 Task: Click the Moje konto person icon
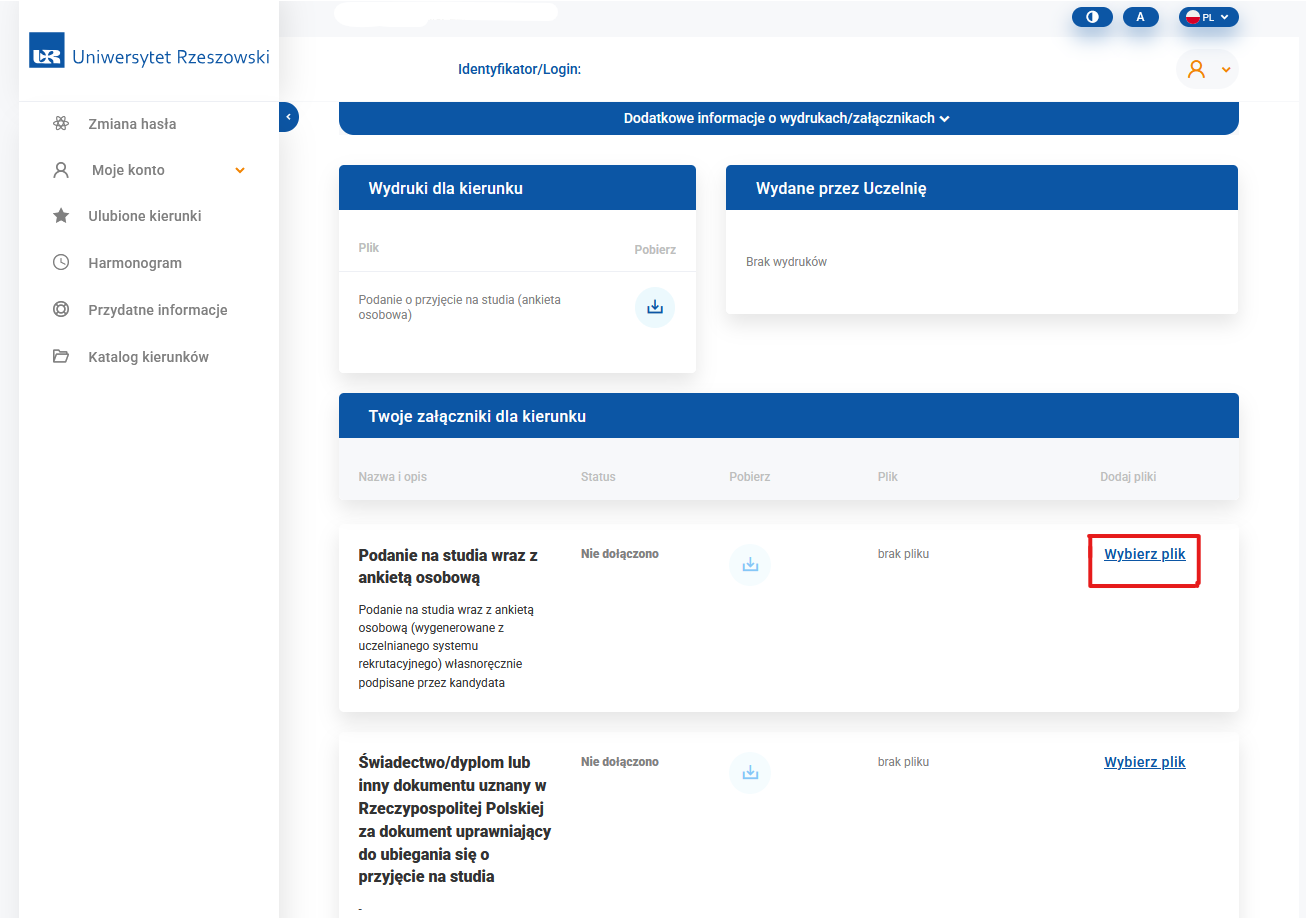coord(61,170)
